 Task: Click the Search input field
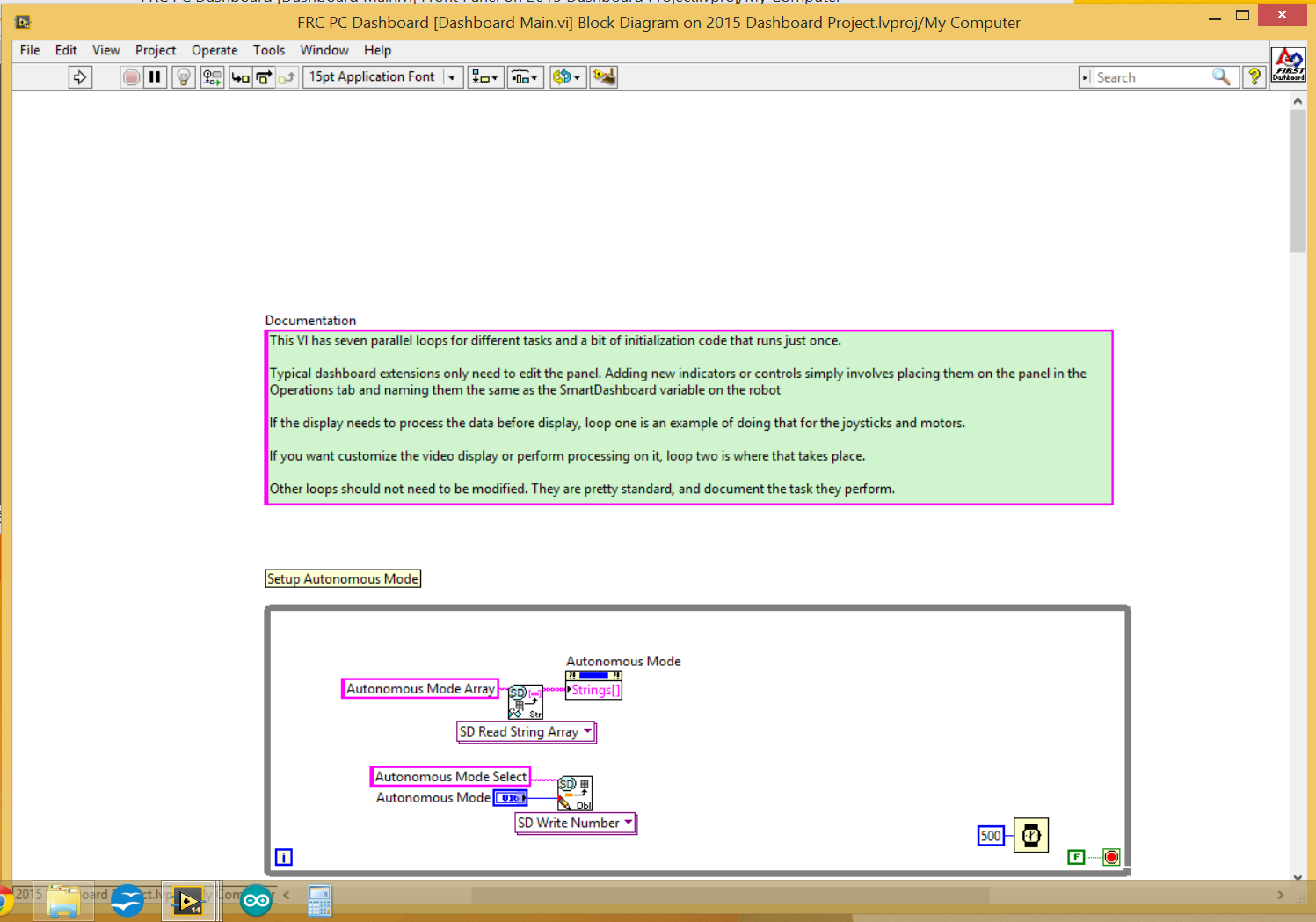tap(1151, 77)
